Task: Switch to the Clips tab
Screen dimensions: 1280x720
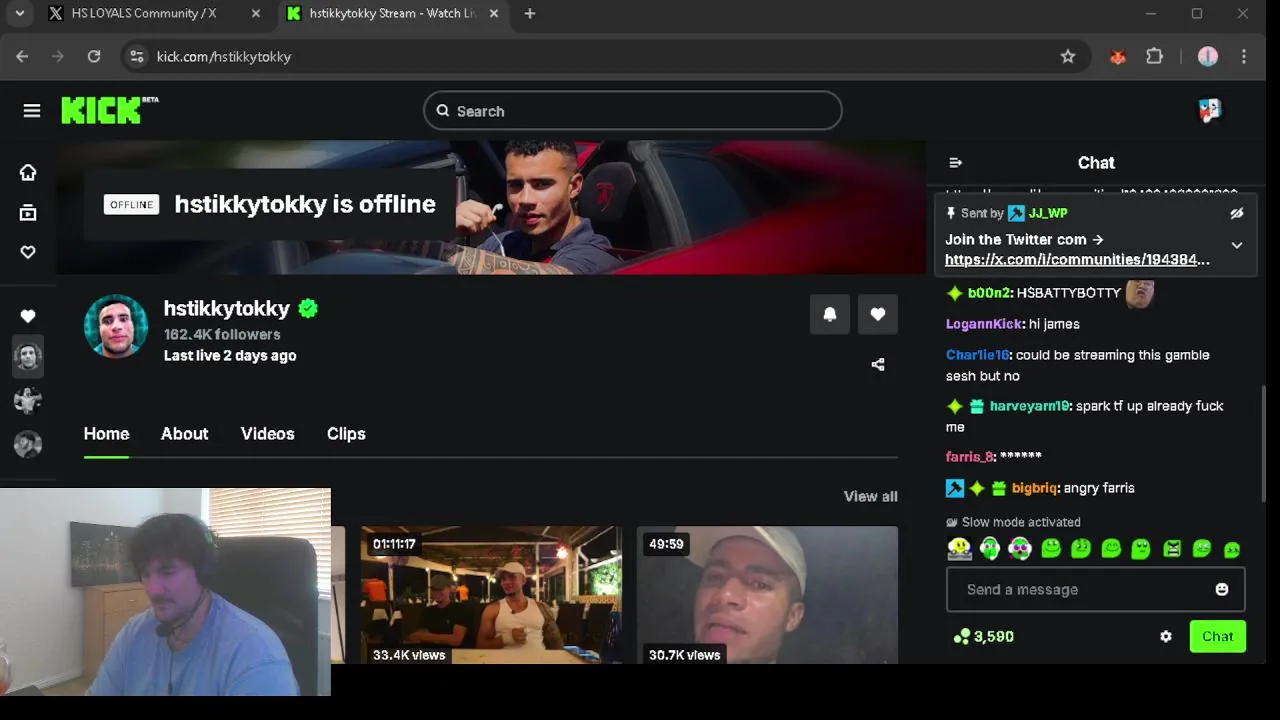Action: pos(346,434)
